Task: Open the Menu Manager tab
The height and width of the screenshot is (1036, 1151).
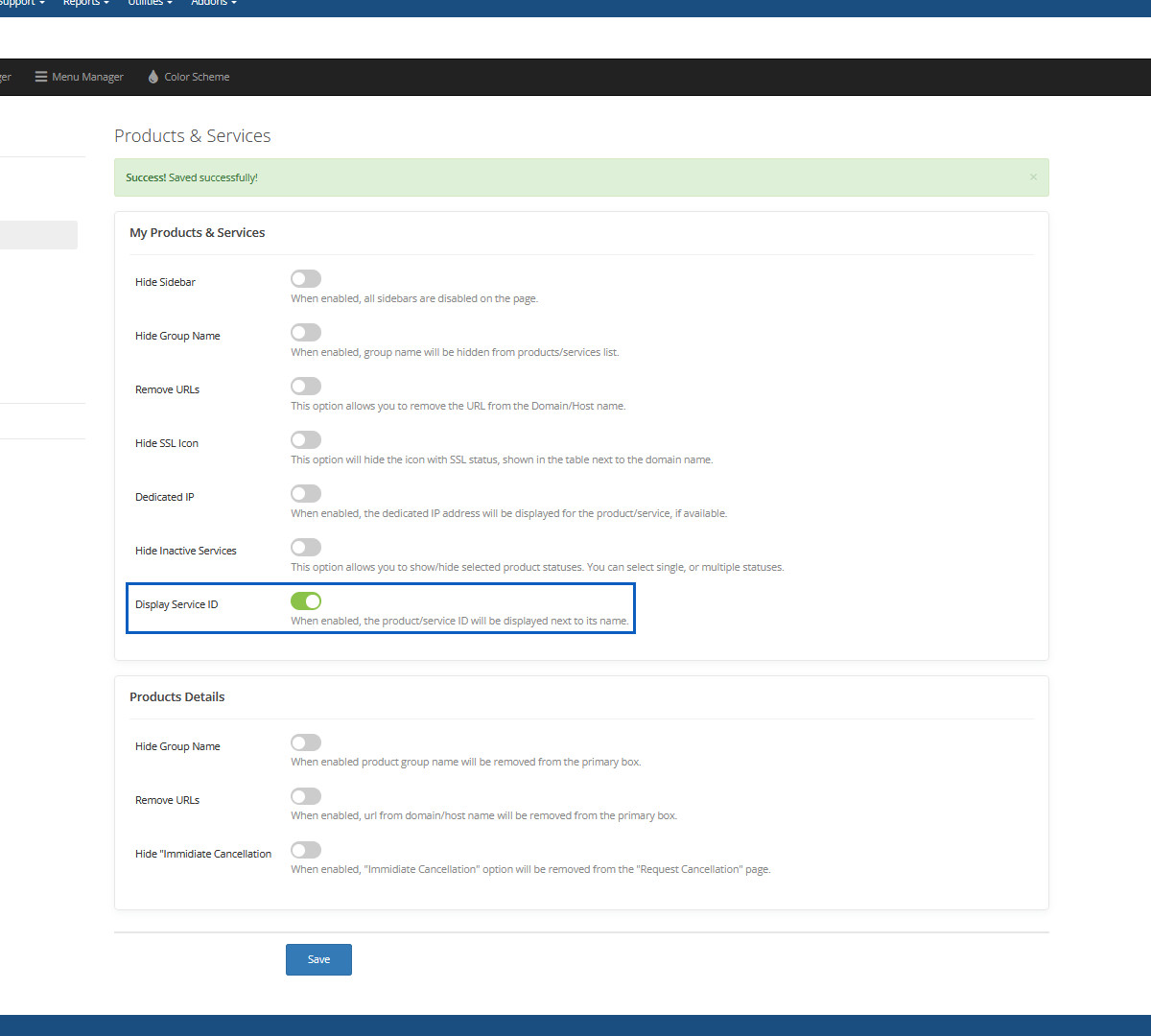Action: 87,77
